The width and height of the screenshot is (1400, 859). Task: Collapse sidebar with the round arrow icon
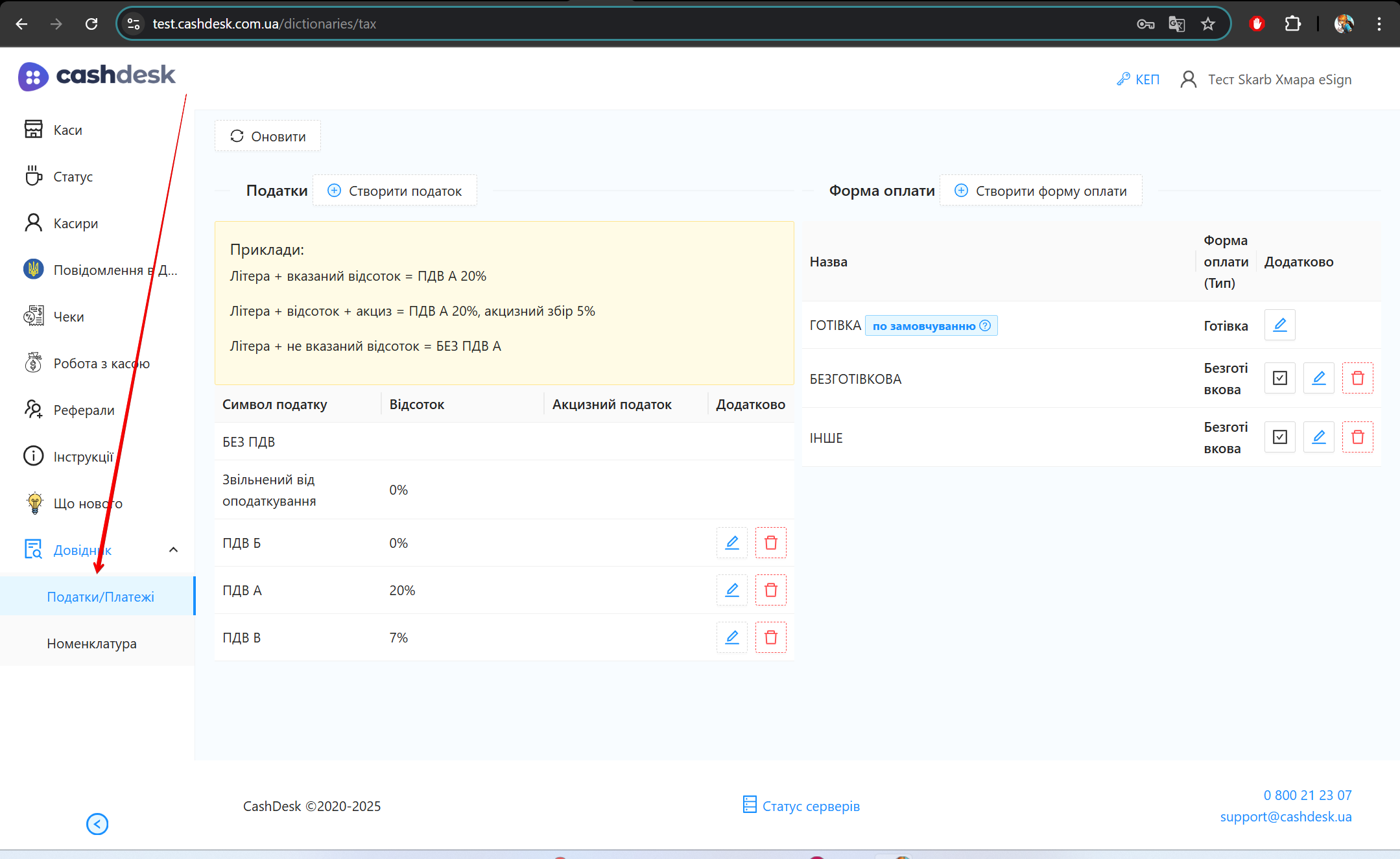(x=97, y=824)
